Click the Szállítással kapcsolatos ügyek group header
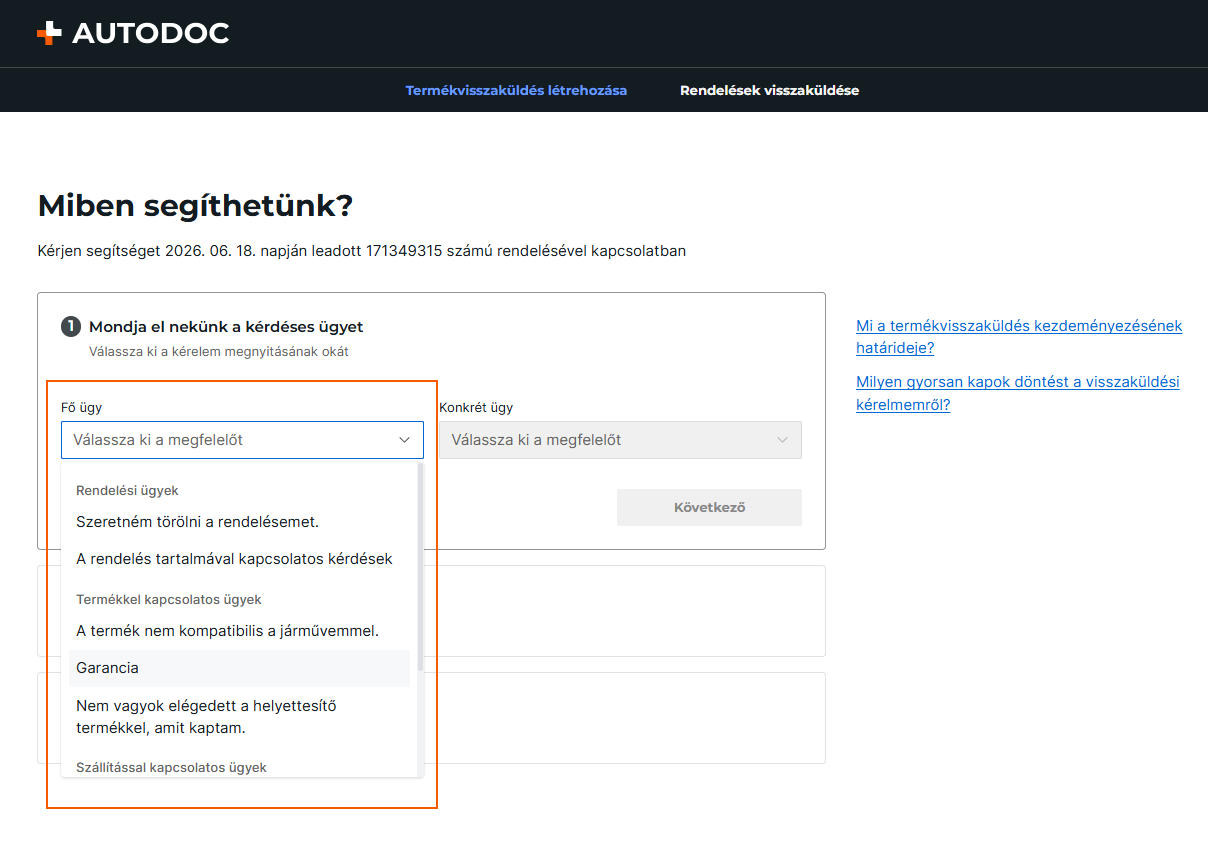The height and width of the screenshot is (867, 1208). point(171,767)
